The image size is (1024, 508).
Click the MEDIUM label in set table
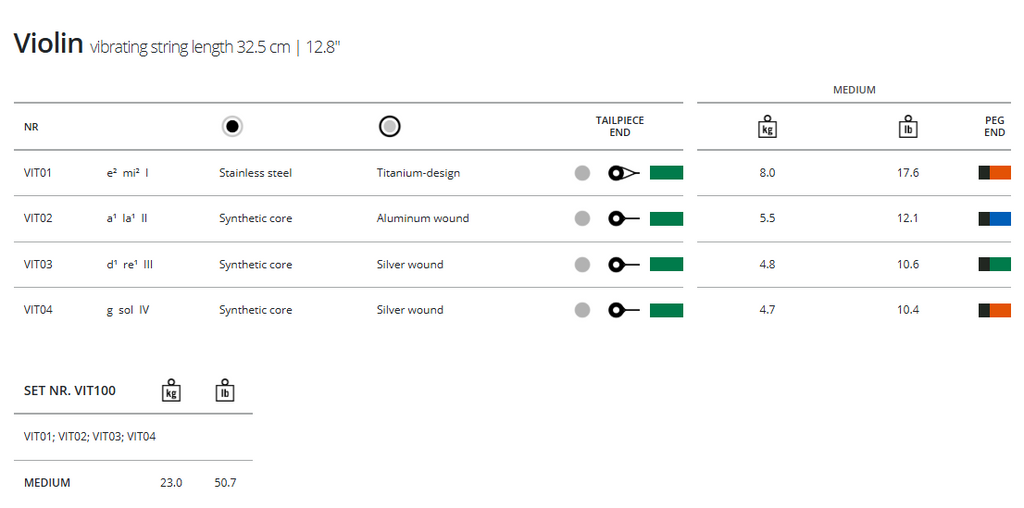[47, 483]
